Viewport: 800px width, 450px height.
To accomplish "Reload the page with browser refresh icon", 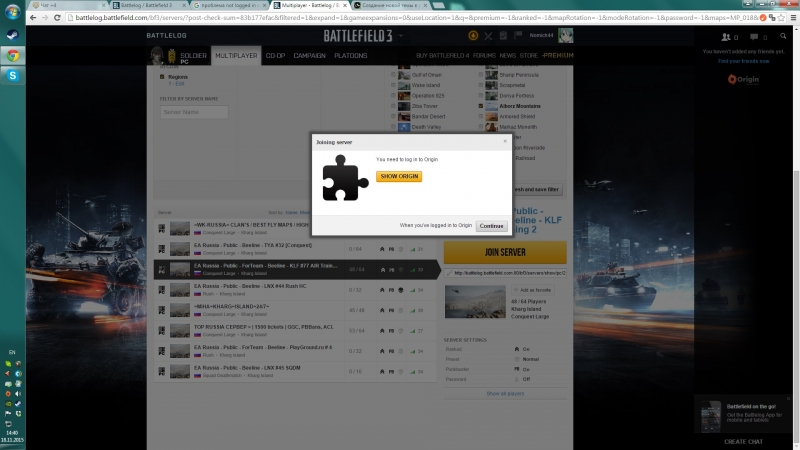I will click(x=57, y=17).
